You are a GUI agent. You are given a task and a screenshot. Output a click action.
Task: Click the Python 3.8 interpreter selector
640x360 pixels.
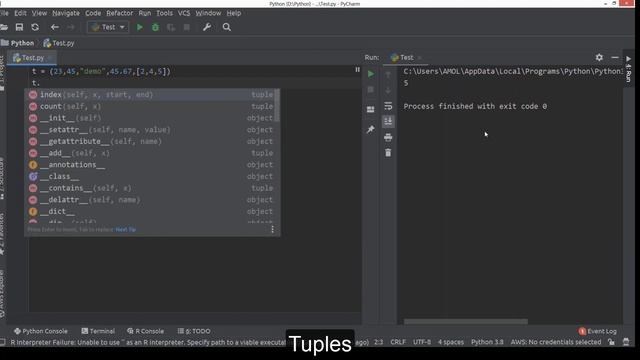pos(487,342)
